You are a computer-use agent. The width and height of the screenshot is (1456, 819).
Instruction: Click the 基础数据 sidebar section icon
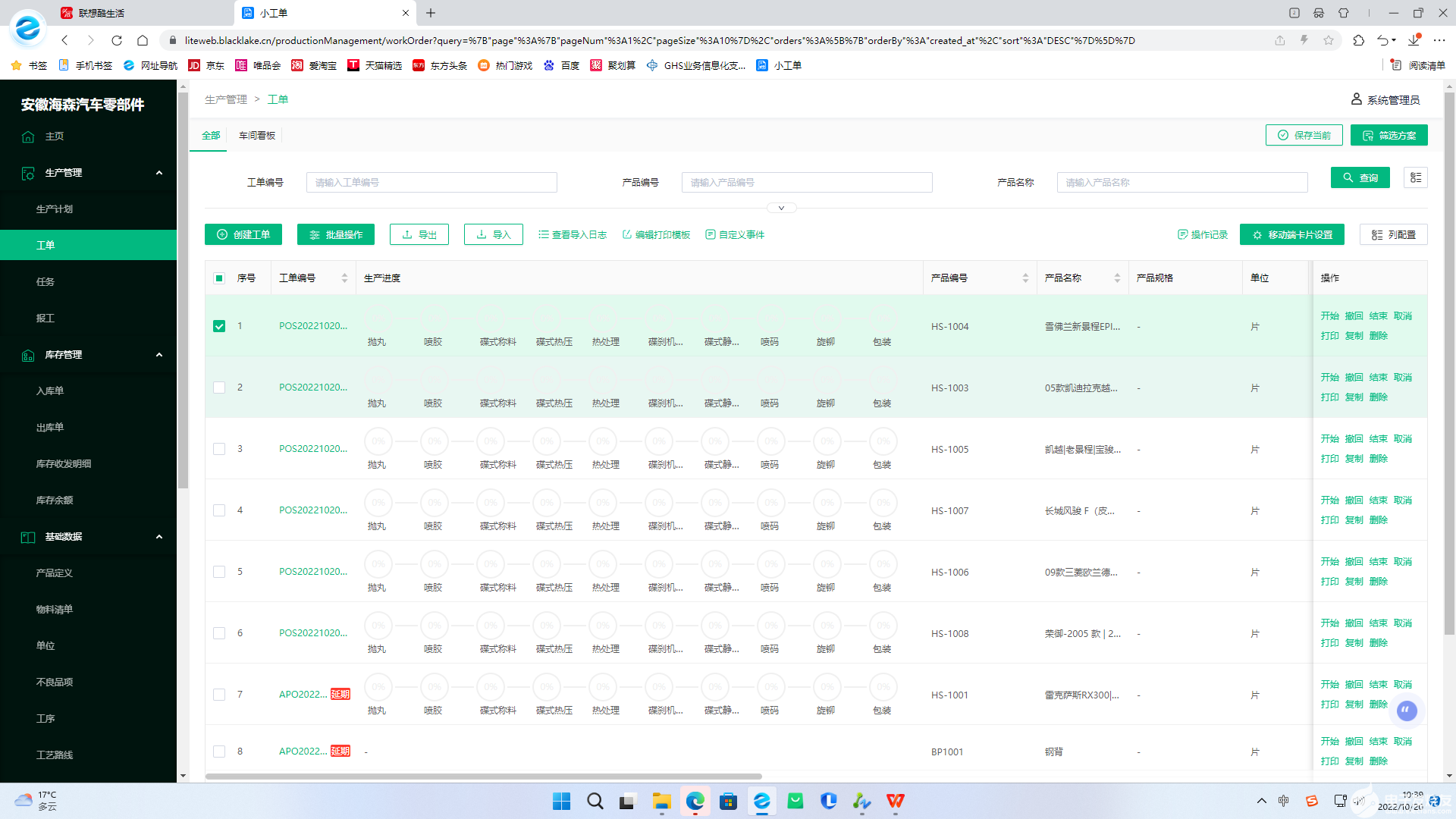pos(28,537)
